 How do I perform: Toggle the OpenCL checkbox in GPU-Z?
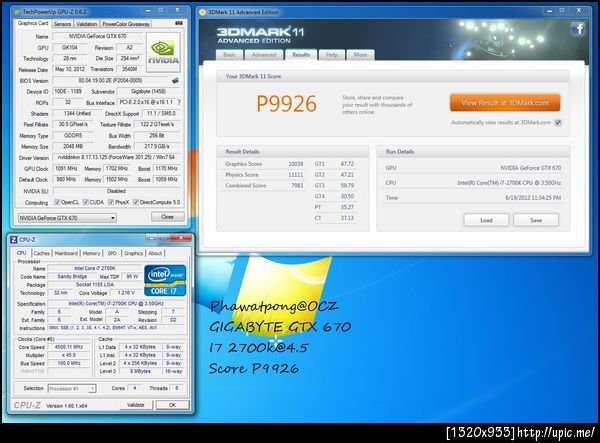point(57,202)
